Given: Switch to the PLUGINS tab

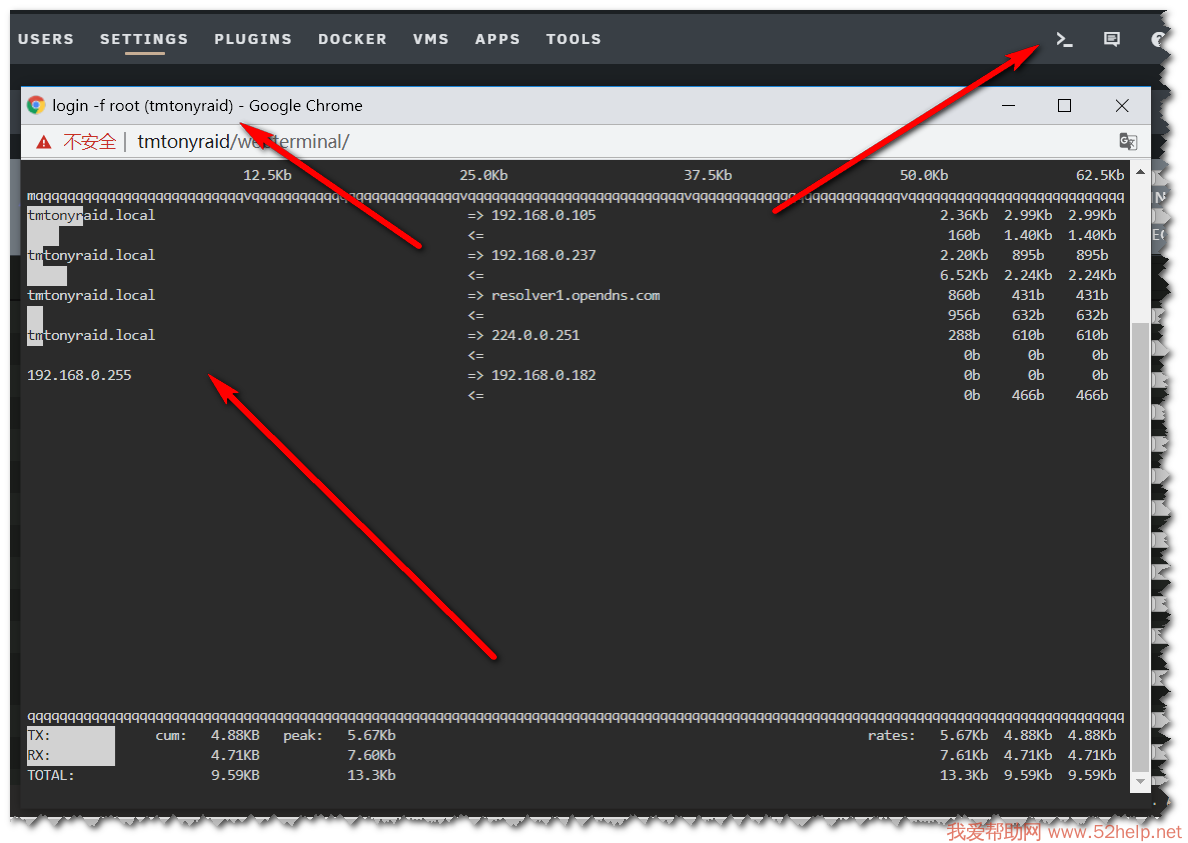Looking at the screenshot, I should click(253, 39).
